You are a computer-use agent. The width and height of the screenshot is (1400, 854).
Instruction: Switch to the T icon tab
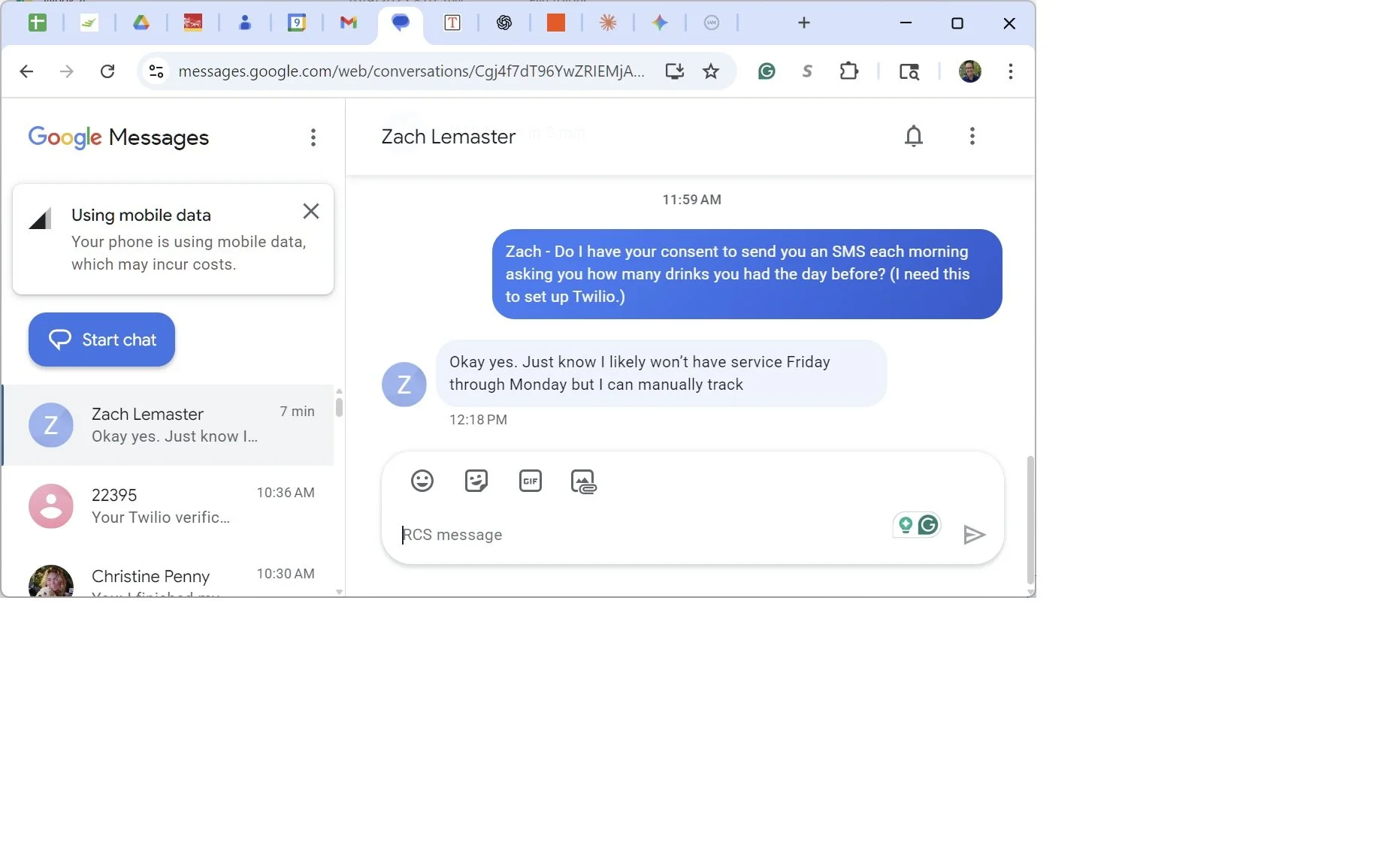tap(452, 23)
